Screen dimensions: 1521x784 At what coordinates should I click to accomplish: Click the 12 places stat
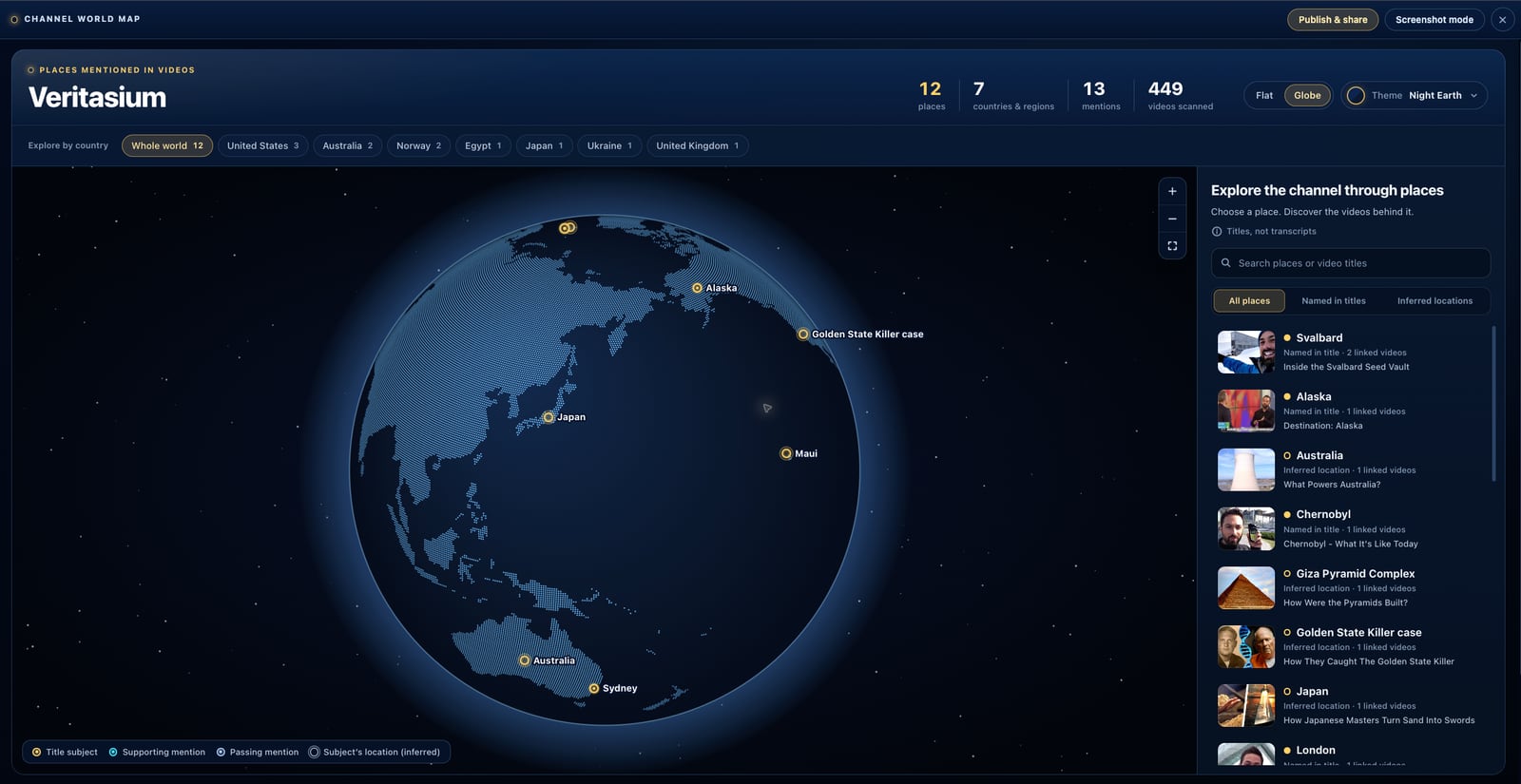[x=931, y=95]
